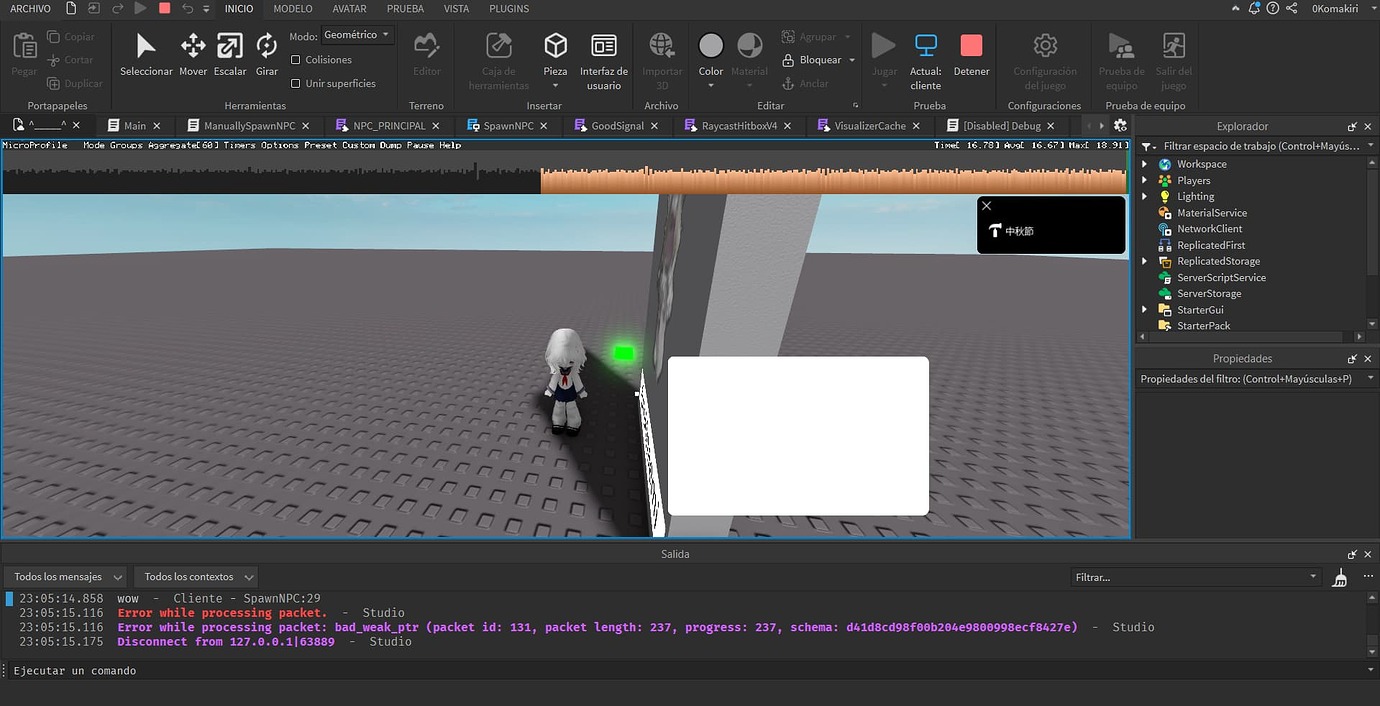Open the Modo Geométrico dropdown

[x=357, y=35]
